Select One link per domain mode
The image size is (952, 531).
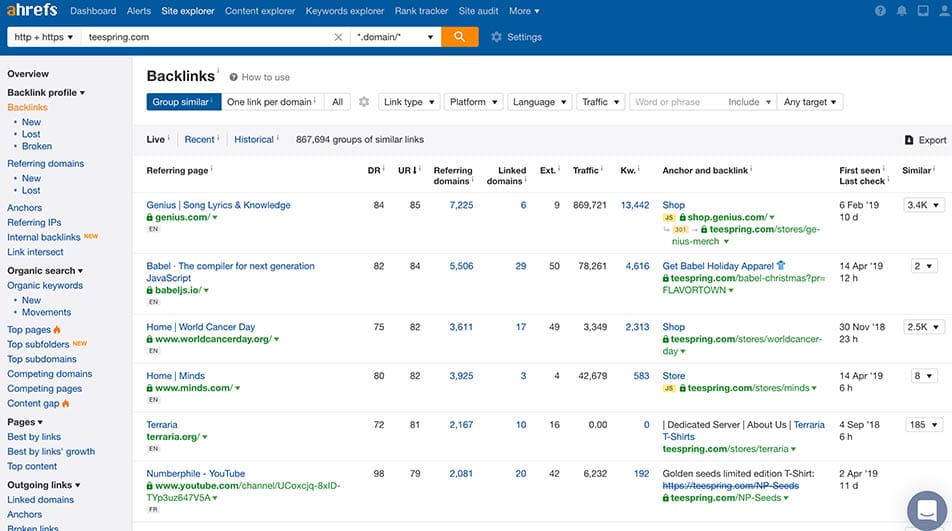pyautogui.click(x=272, y=102)
